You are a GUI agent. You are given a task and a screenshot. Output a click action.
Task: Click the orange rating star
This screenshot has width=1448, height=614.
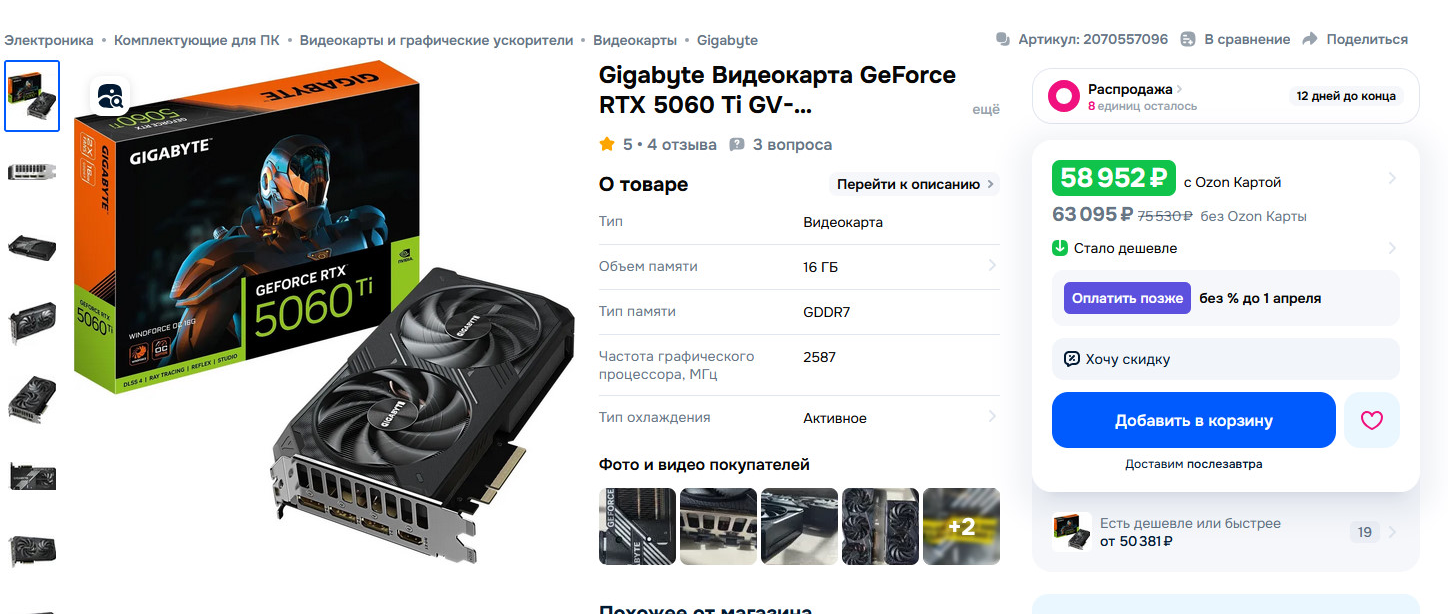point(606,144)
